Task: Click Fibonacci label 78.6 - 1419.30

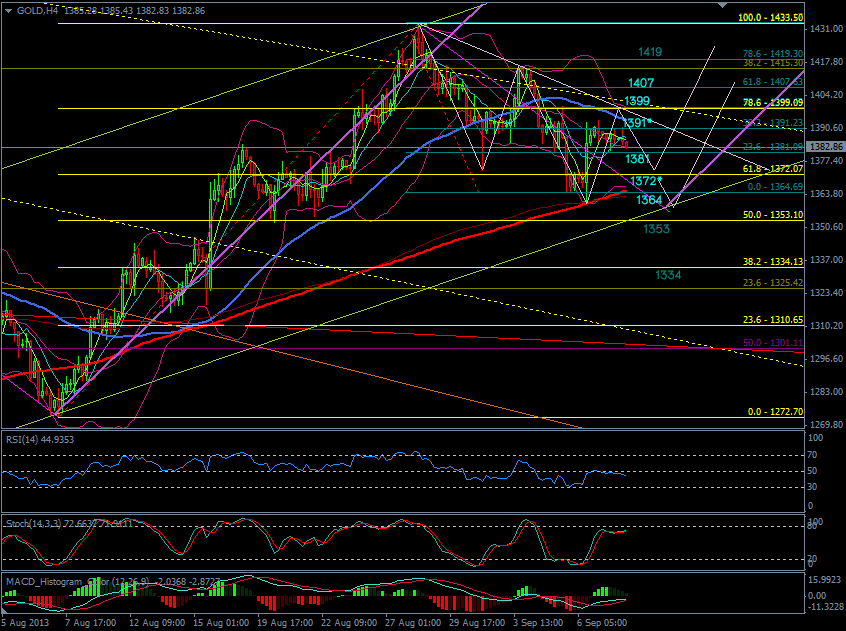Action: point(773,54)
